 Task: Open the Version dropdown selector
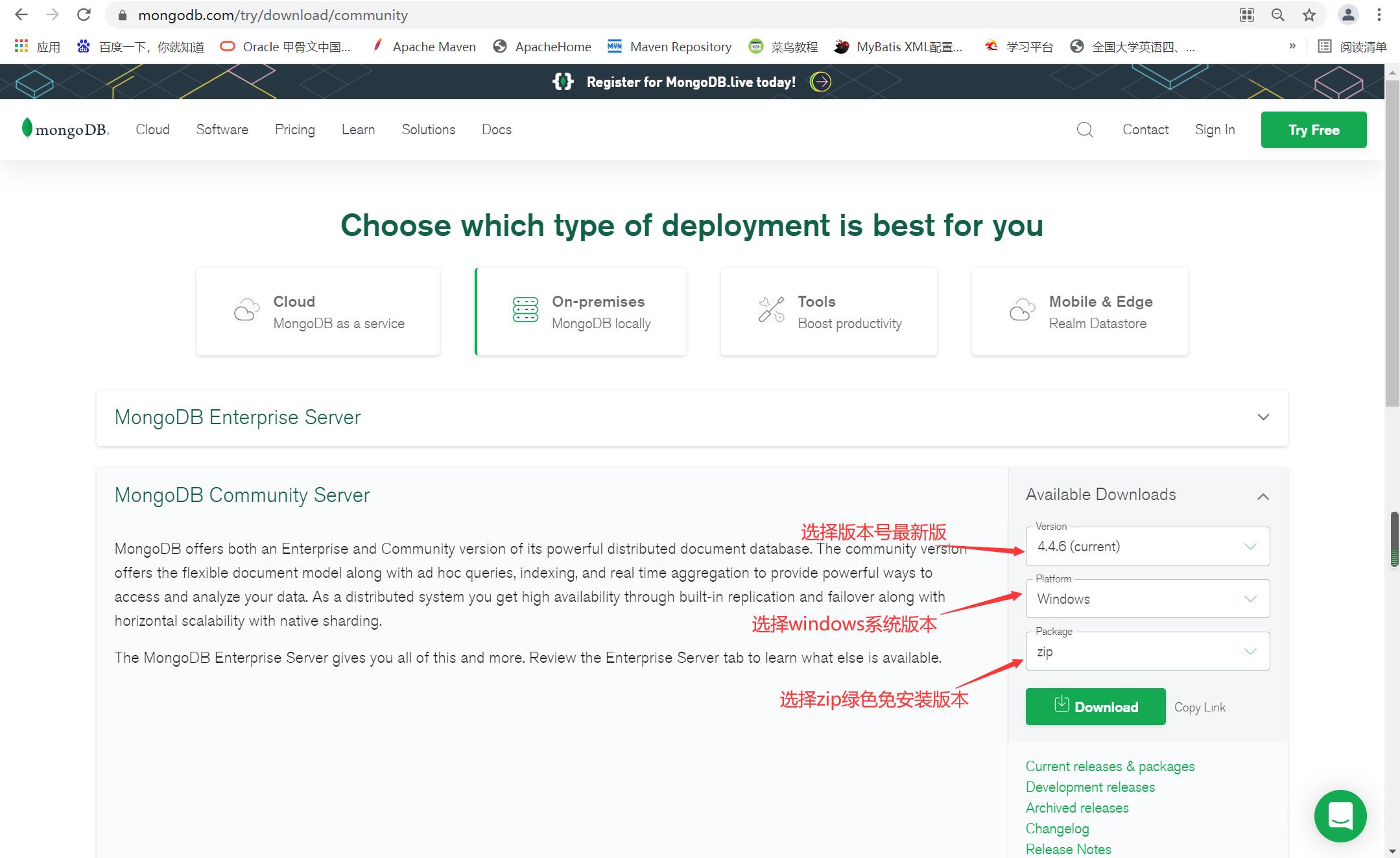[x=1147, y=546]
